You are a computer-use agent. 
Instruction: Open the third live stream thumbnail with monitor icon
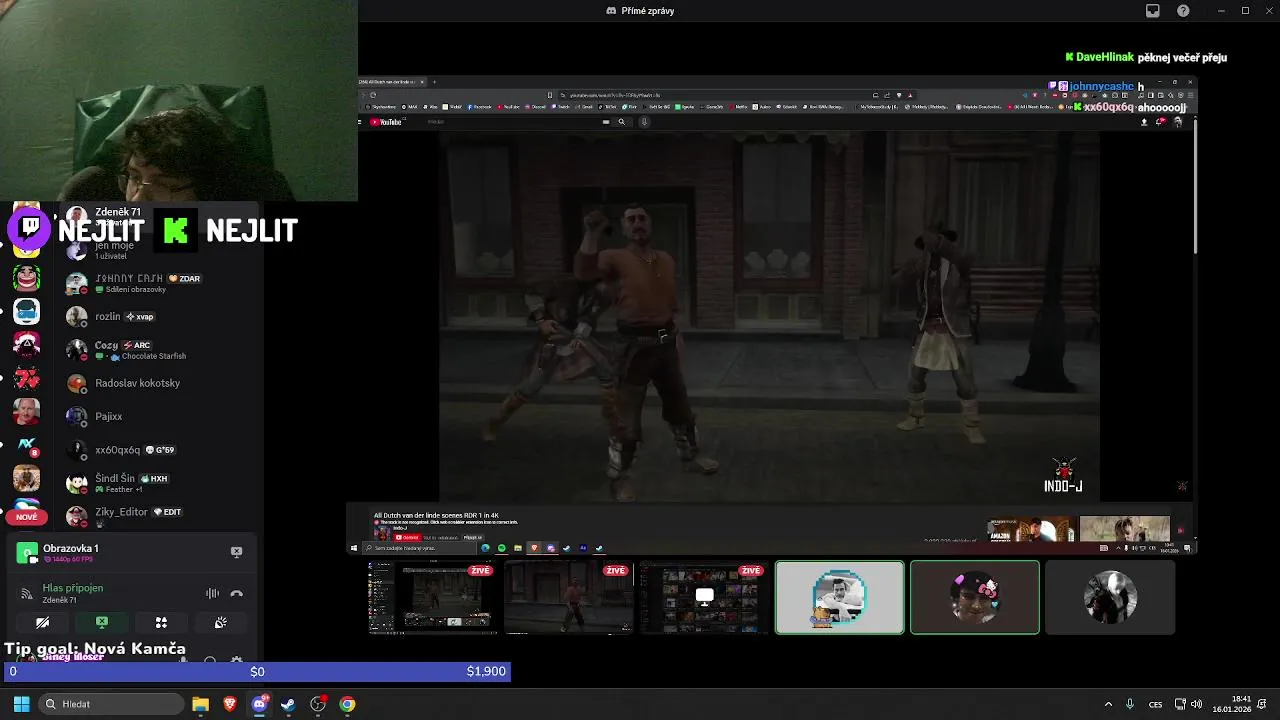704,598
